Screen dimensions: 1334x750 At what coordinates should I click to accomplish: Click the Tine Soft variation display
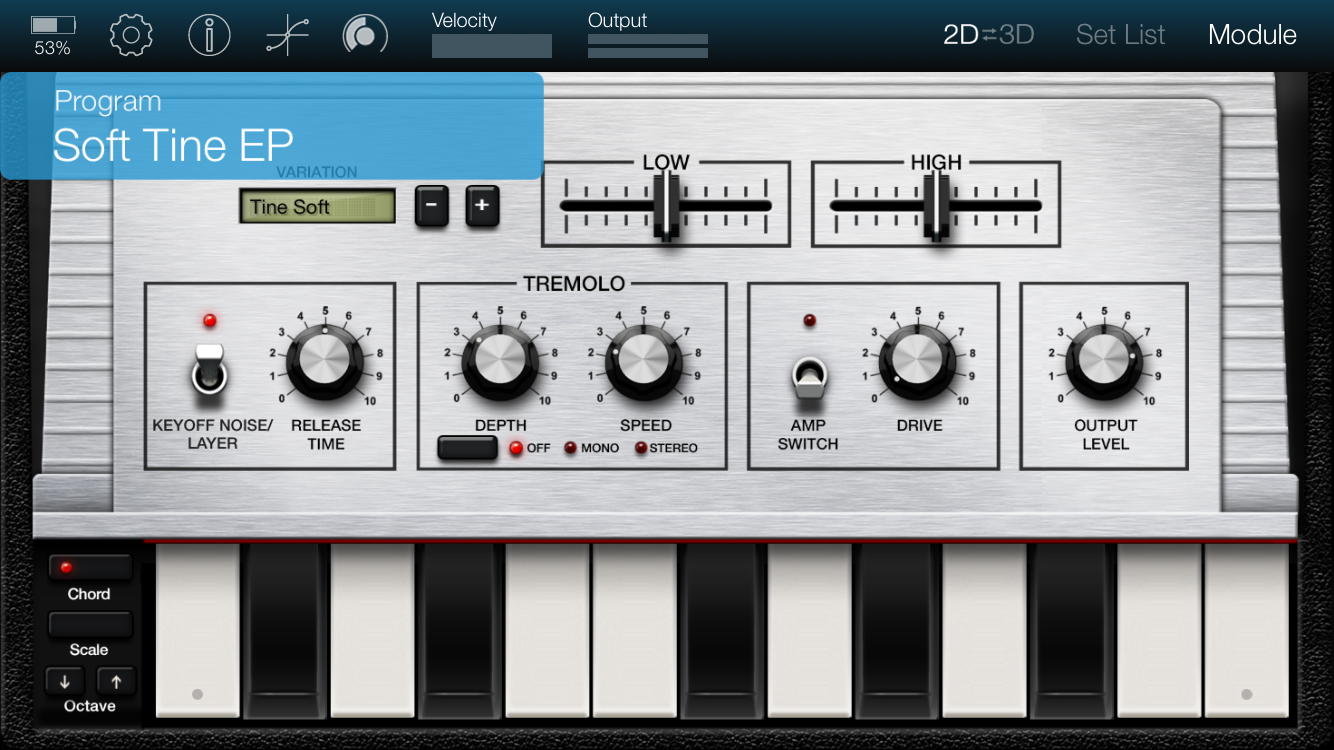click(x=317, y=207)
